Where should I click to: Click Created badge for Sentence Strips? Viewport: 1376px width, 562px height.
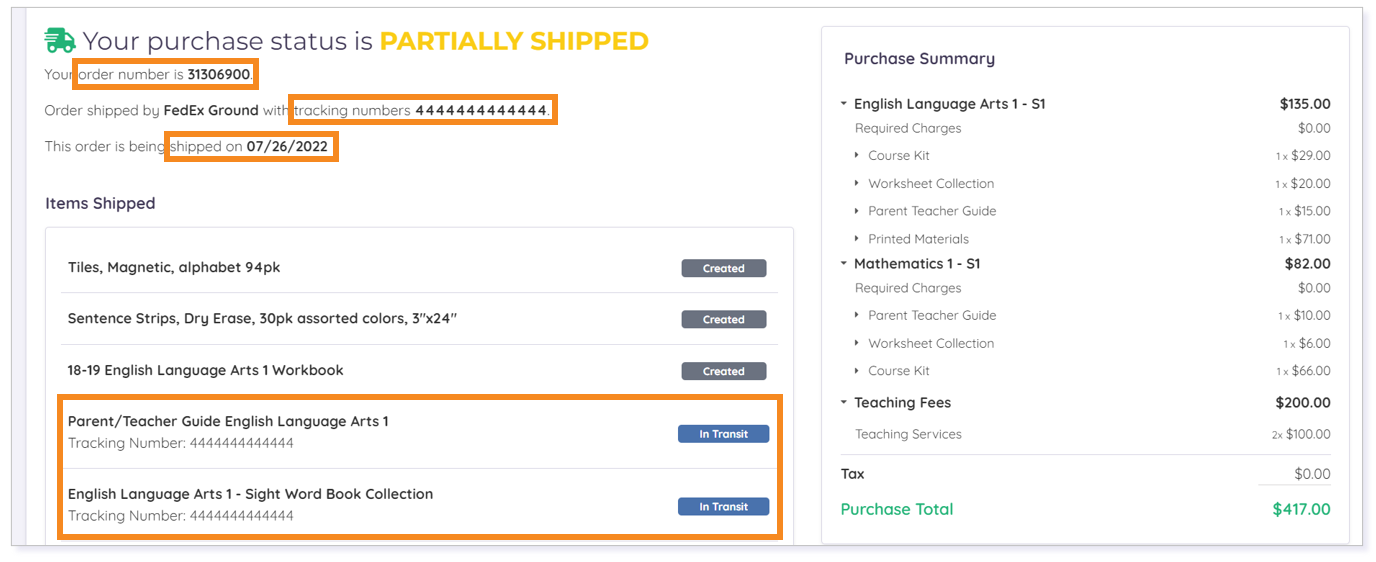(x=724, y=320)
